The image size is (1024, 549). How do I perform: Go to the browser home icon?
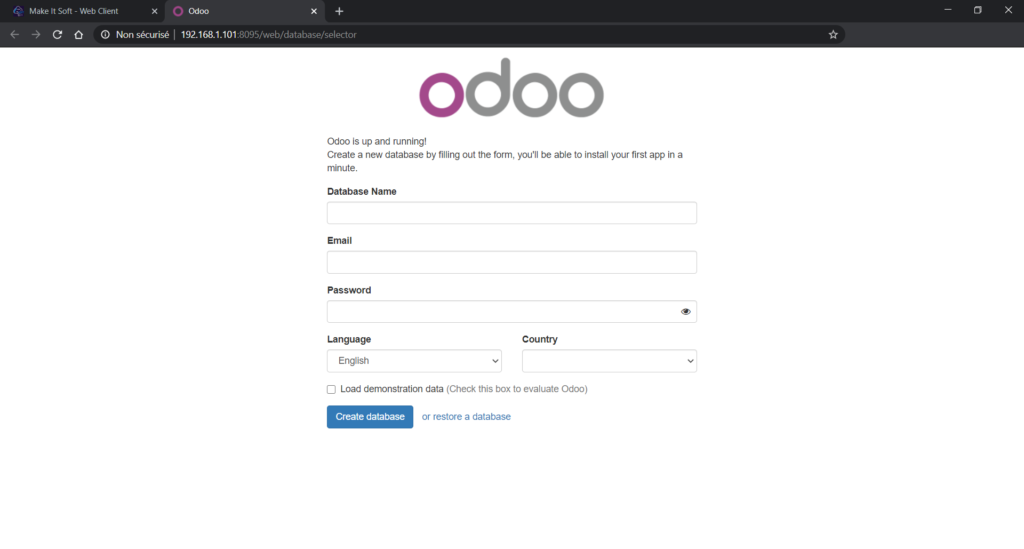[x=78, y=35]
